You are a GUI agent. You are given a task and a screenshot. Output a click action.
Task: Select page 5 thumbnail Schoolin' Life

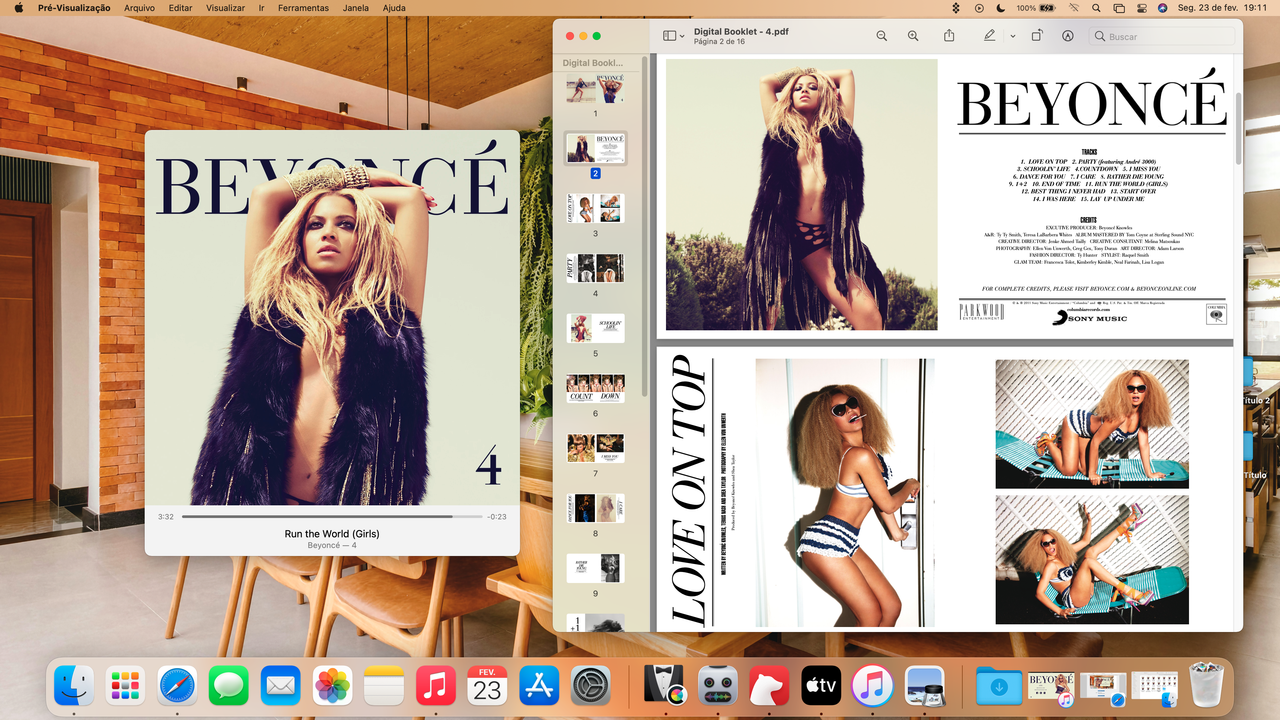tap(595, 328)
